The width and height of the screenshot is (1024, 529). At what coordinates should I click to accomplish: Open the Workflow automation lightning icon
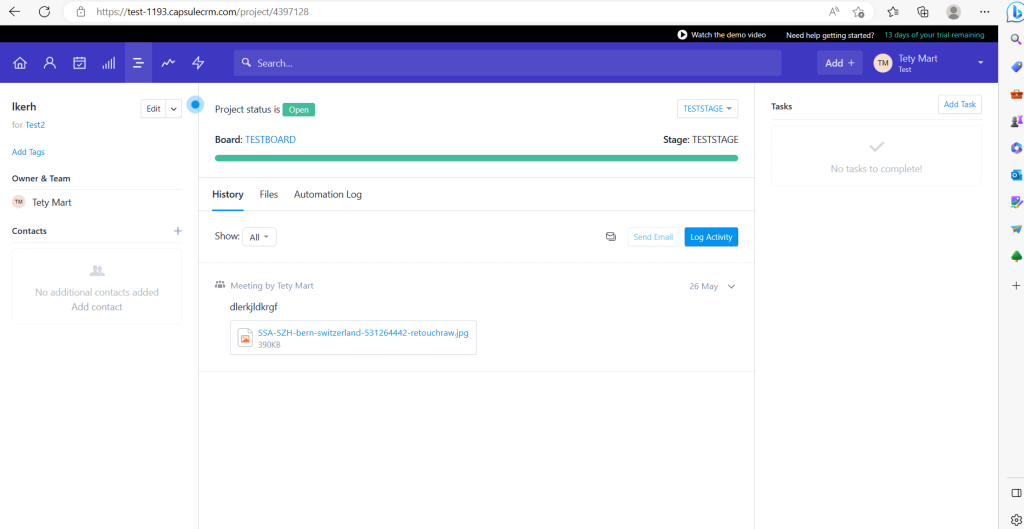[x=198, y=63]
